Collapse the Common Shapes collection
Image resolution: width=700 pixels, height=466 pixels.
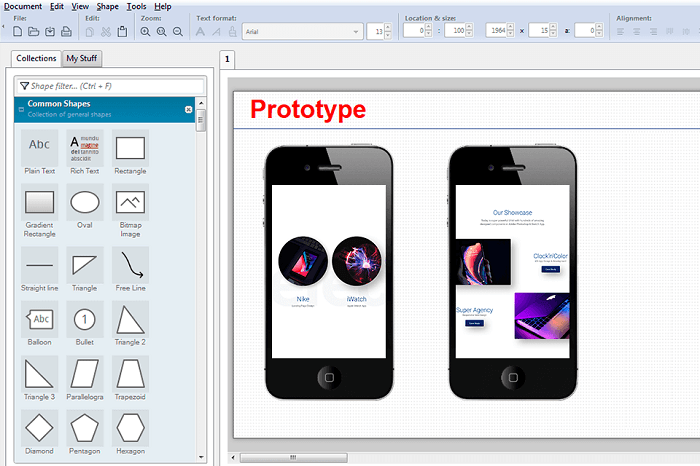click(x=21, y=109)
